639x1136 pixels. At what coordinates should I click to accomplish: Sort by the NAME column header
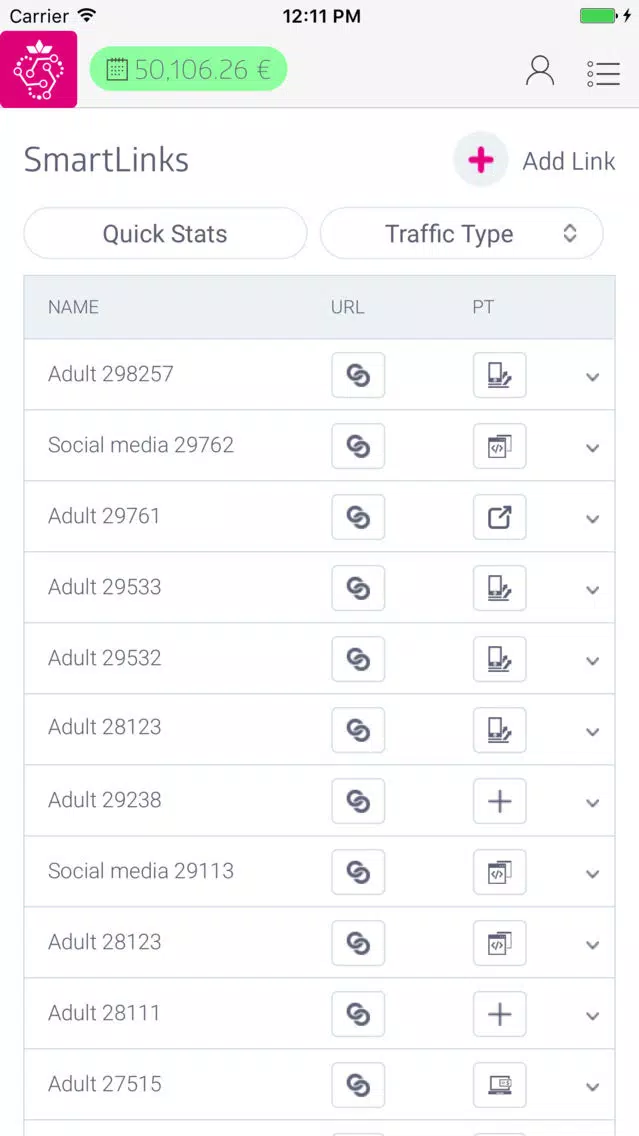(73, 306)
